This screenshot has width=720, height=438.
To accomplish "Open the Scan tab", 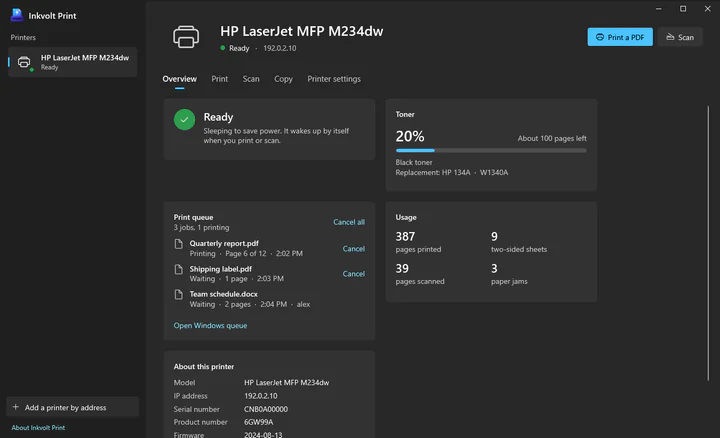I will click(x=251, y=79).
